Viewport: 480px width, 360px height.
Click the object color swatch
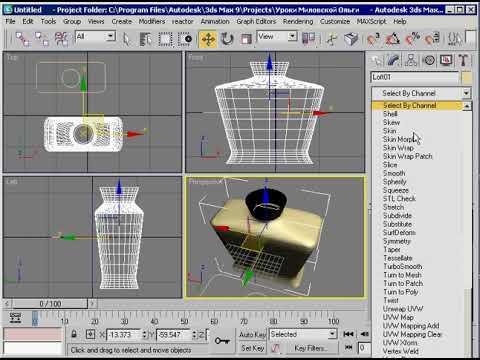(x=467, y=78)
